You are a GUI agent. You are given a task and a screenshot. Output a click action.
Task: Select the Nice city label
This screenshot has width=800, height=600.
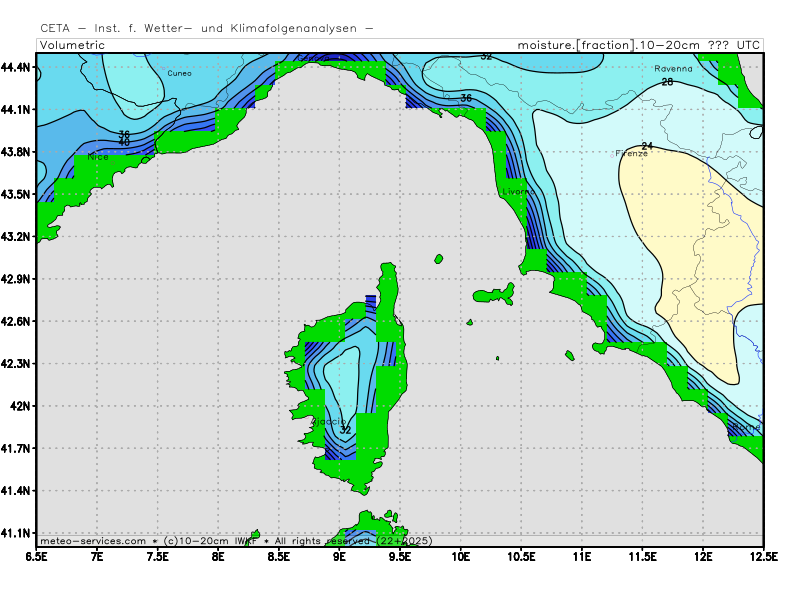coord(98,157)
